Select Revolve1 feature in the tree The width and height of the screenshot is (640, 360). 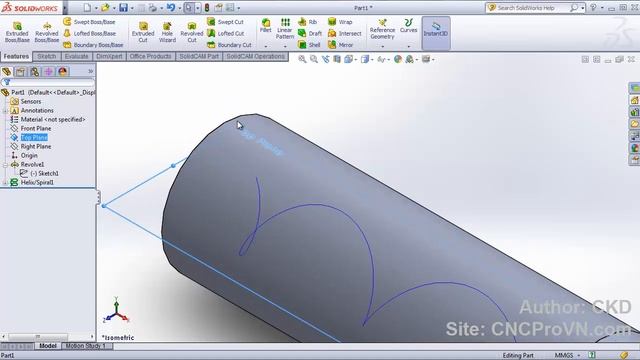pos(32,164)
